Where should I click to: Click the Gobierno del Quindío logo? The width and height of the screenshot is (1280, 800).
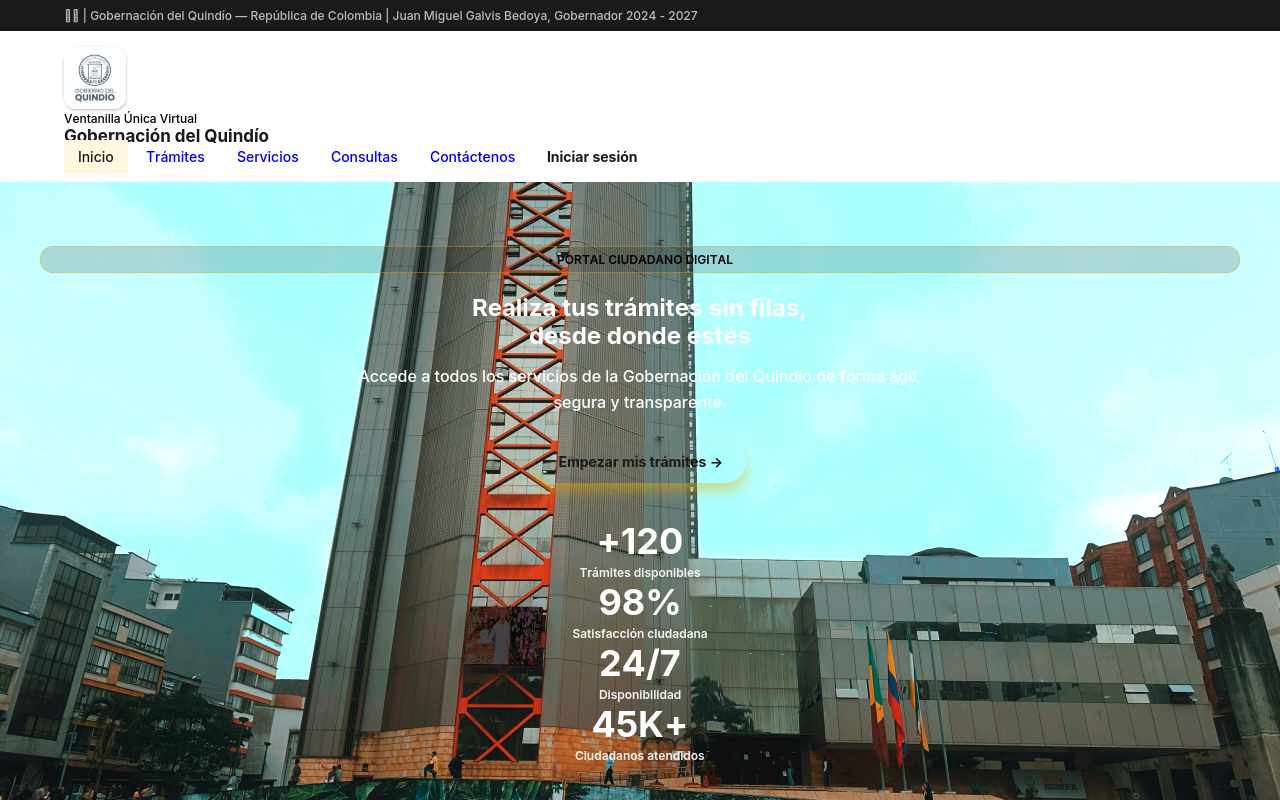95,78
